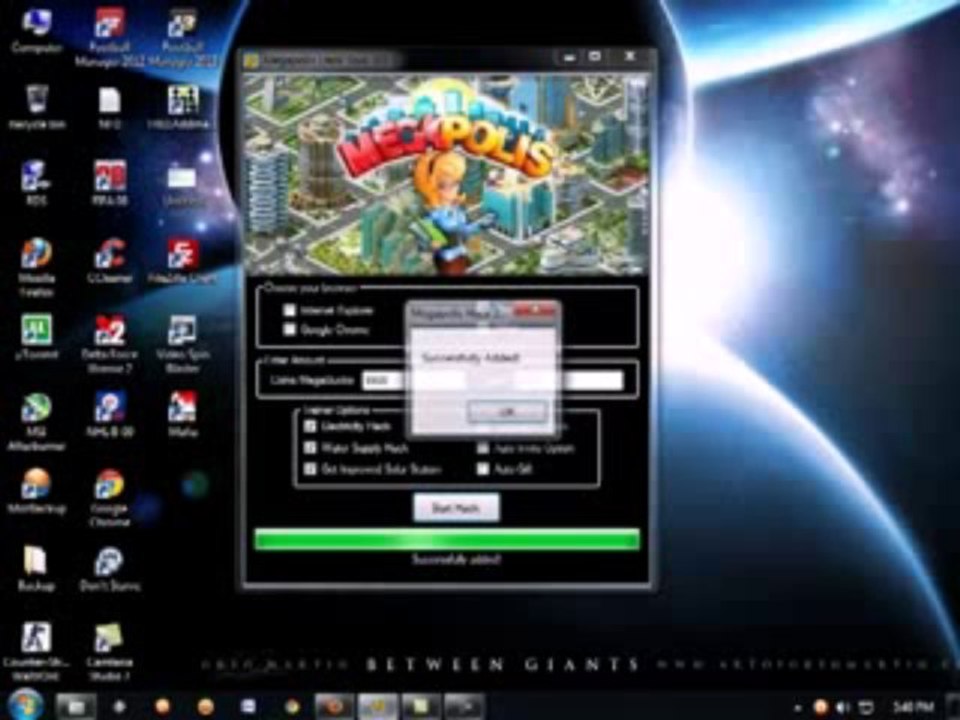
Task: Open the FileZilla desktop shortcut
Action: pos(182,260)
